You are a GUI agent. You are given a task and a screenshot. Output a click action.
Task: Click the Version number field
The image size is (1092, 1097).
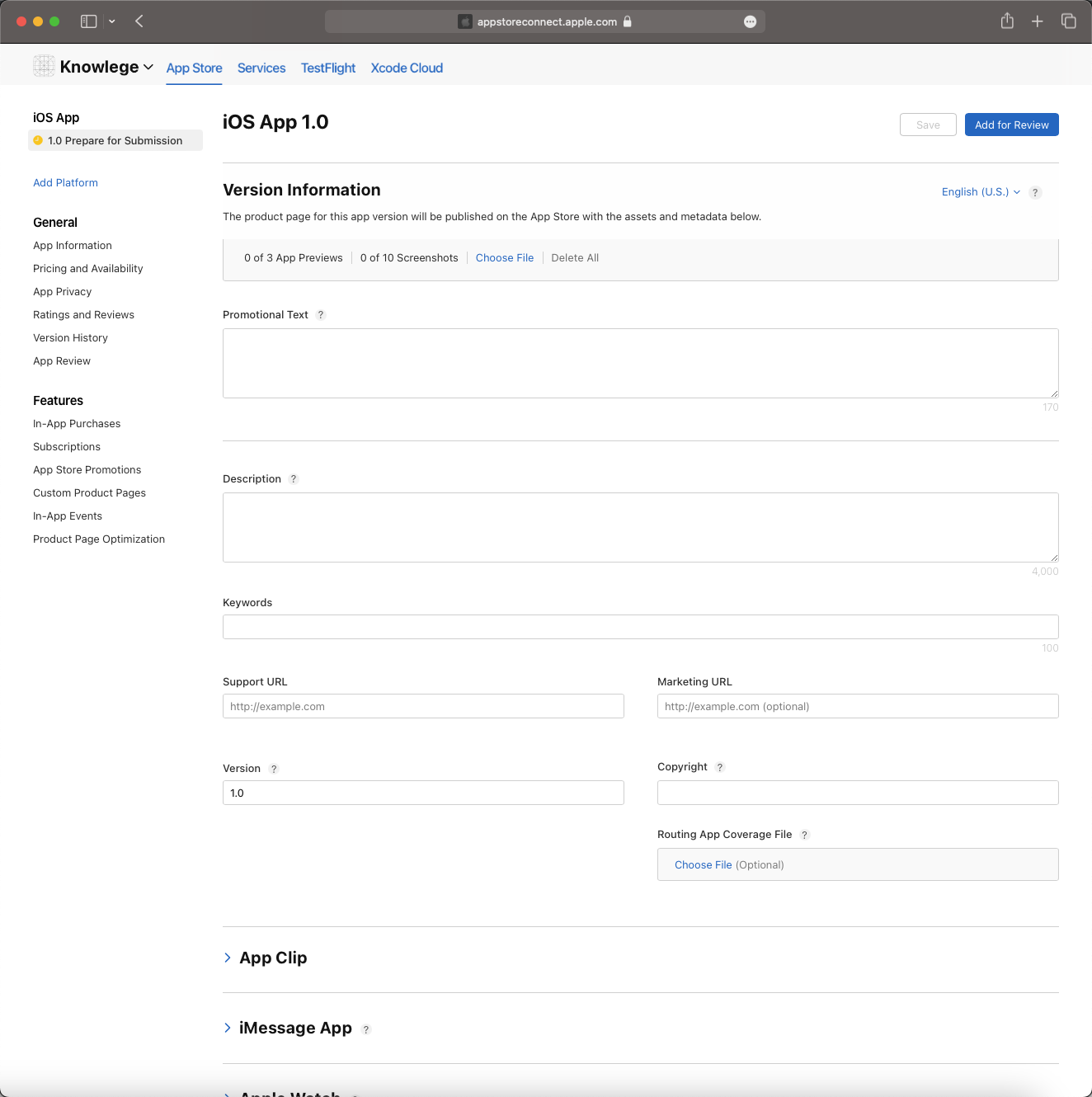423,793
